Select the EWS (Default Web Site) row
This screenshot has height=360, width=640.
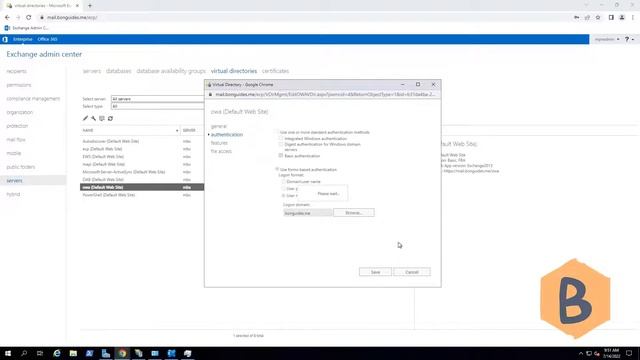click(142, 157)
